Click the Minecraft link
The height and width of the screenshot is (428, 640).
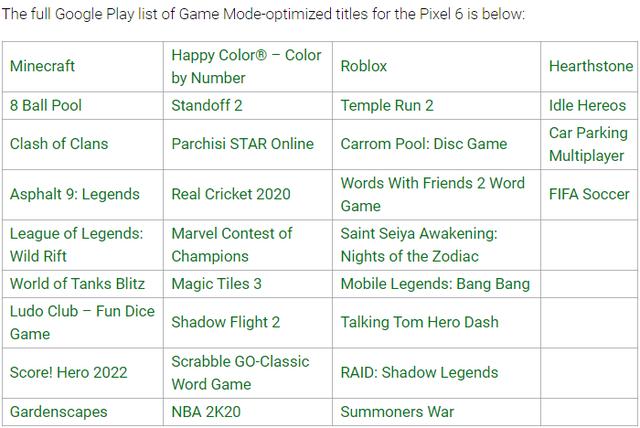[x=42, y=66]
